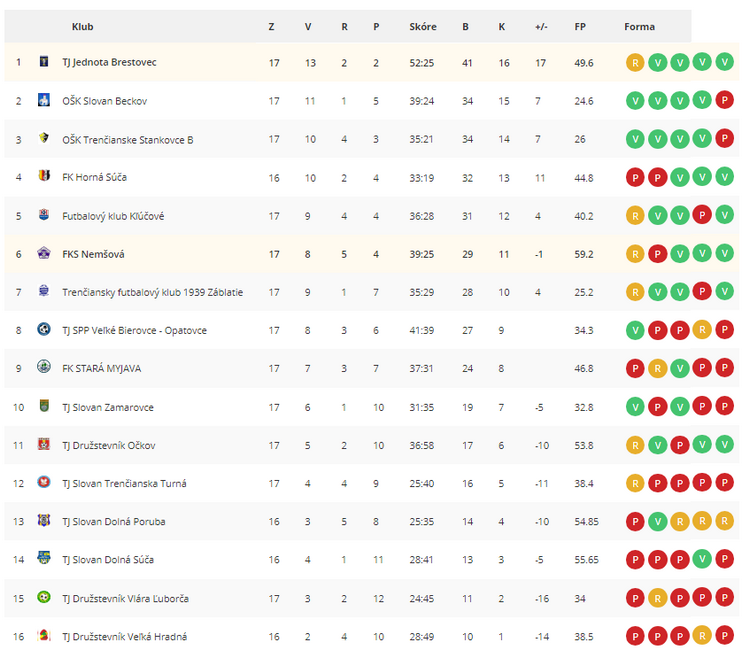Sort table by Klub column header
This screenshot has height=666, width=750.
[82, 27]
